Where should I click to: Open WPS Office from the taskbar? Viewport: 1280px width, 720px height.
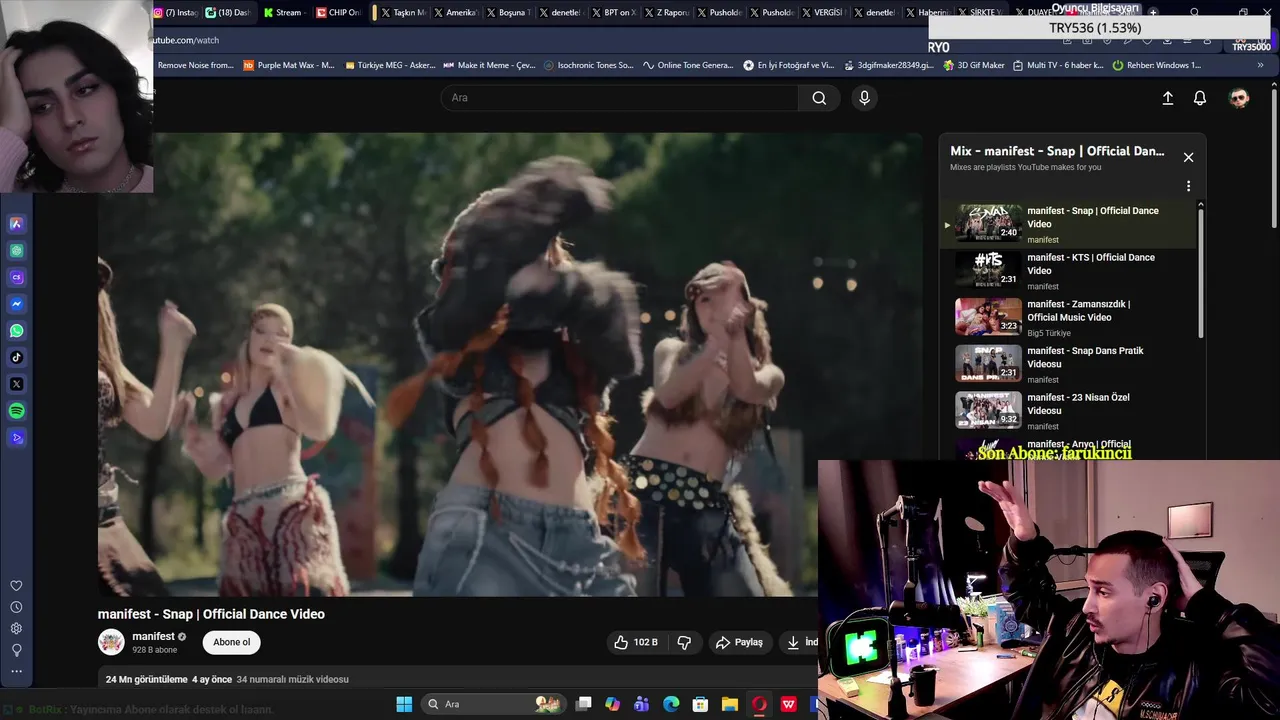(x=789, y=704)
